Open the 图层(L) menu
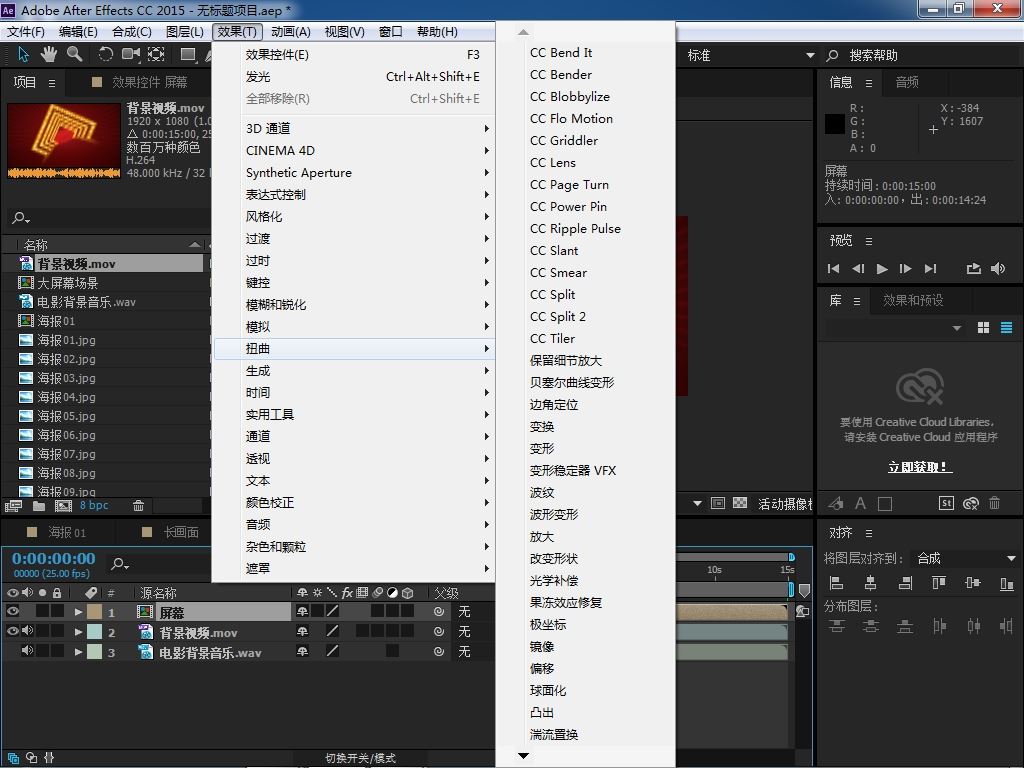Viewport: 1024px width, 768px height. coord(185,31)
